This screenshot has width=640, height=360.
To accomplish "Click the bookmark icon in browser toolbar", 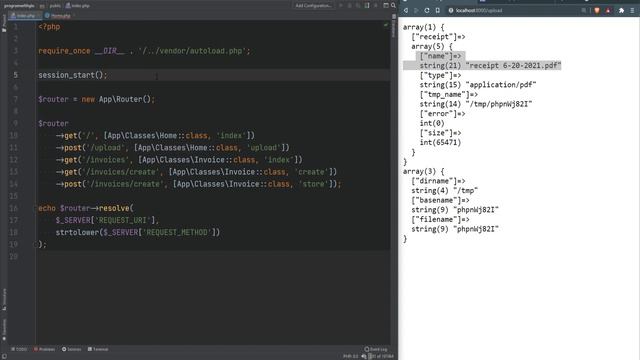I will (438, 10).
